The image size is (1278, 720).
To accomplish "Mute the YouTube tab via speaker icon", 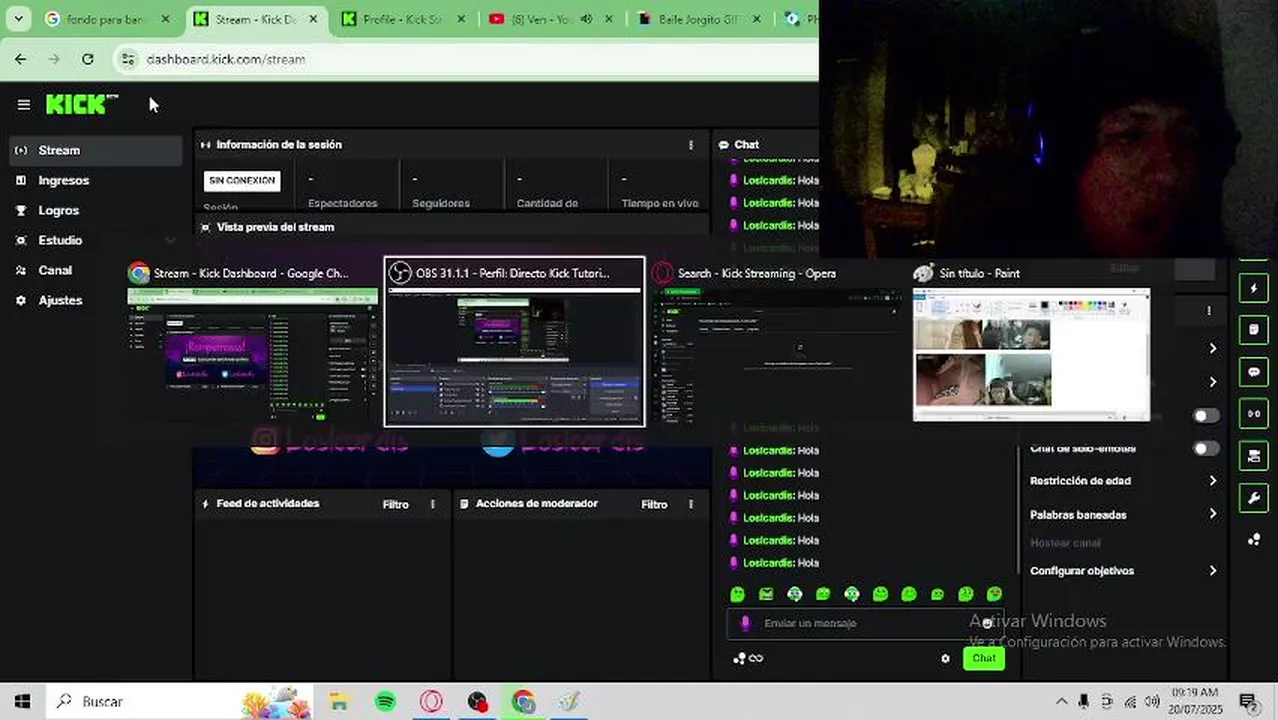I will click(586, 19).
